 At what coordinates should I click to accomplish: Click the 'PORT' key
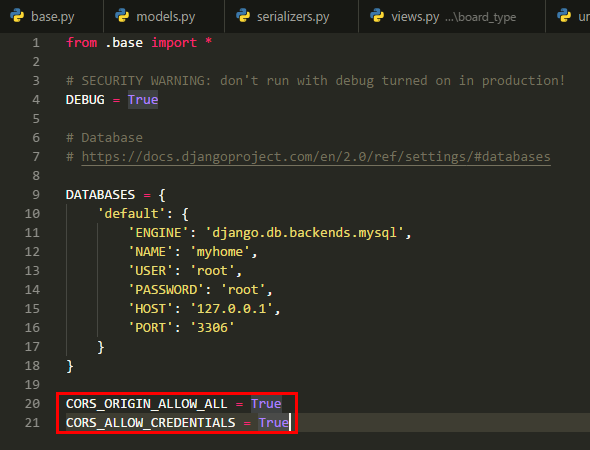(x=151, y=328)
